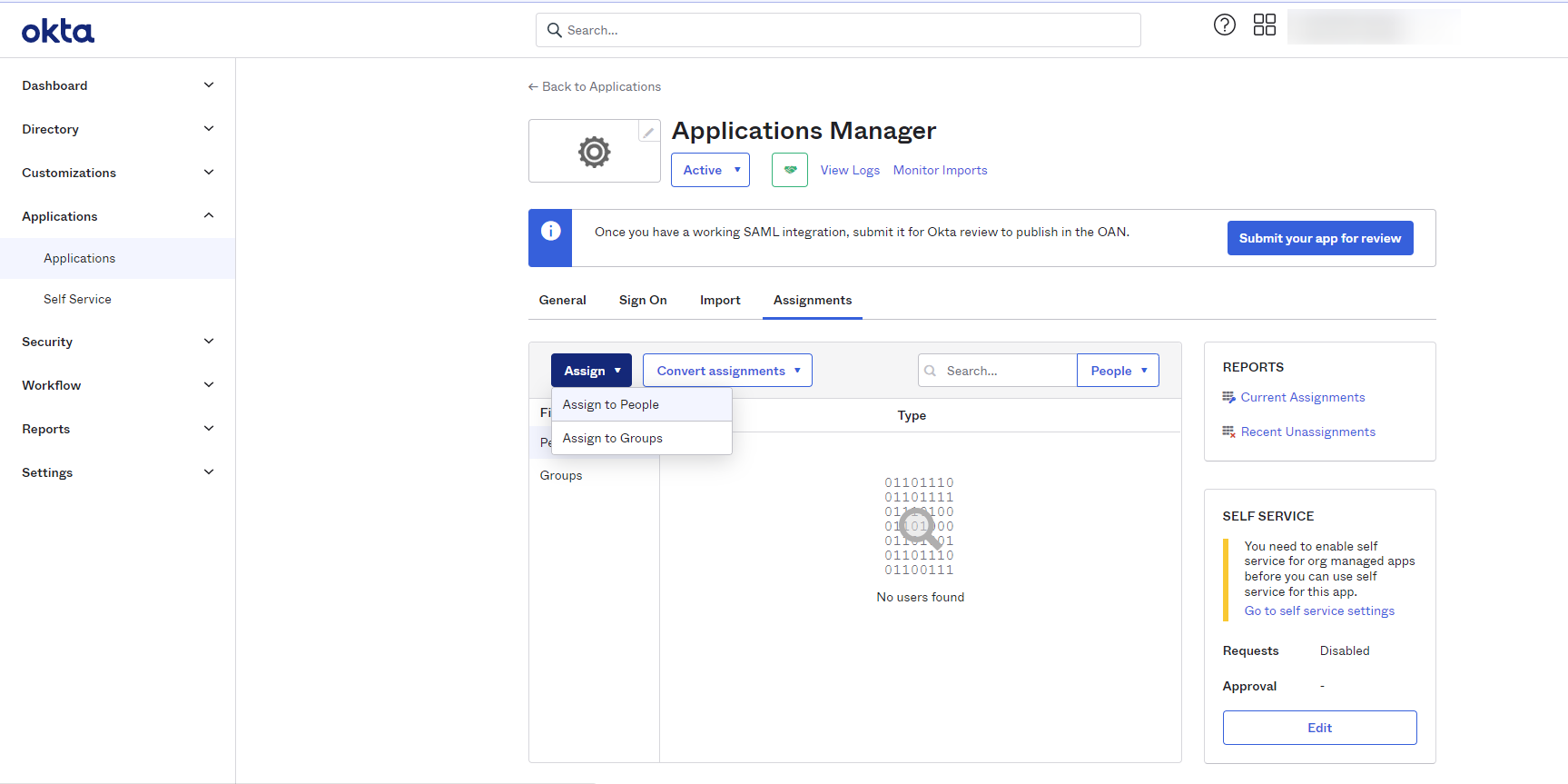Viewport: 1568px width, 784px height.
Task: Click the green handshake icon button
Action: point(789,170)
